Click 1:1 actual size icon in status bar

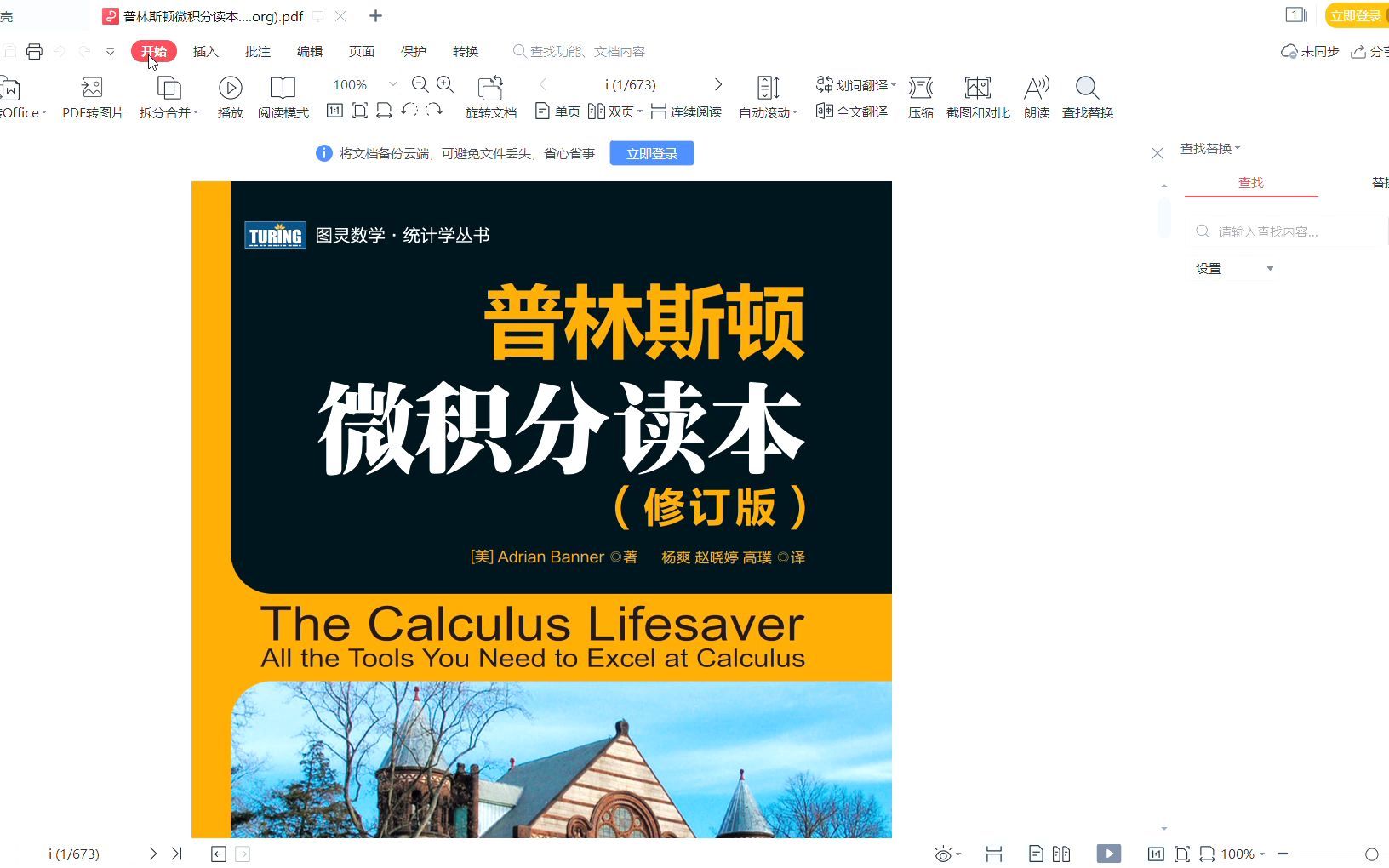click(1156, 854)
